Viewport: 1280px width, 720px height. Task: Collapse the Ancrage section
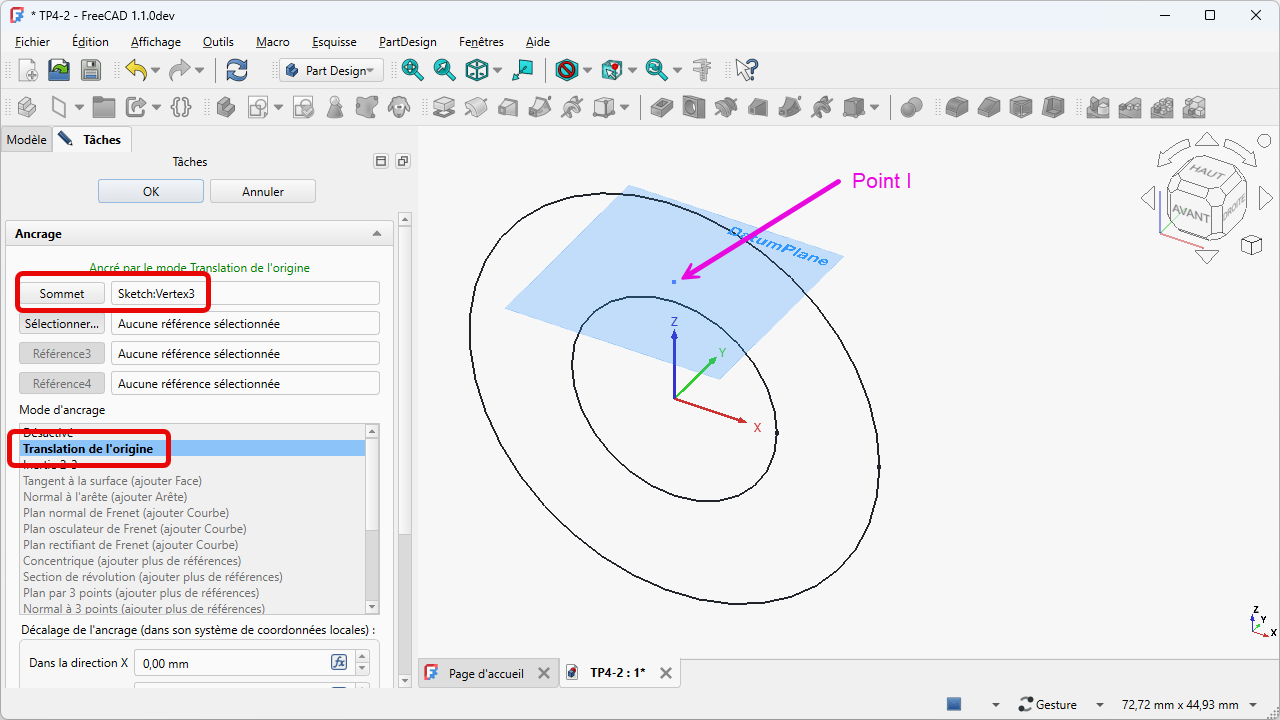[377, 234]
